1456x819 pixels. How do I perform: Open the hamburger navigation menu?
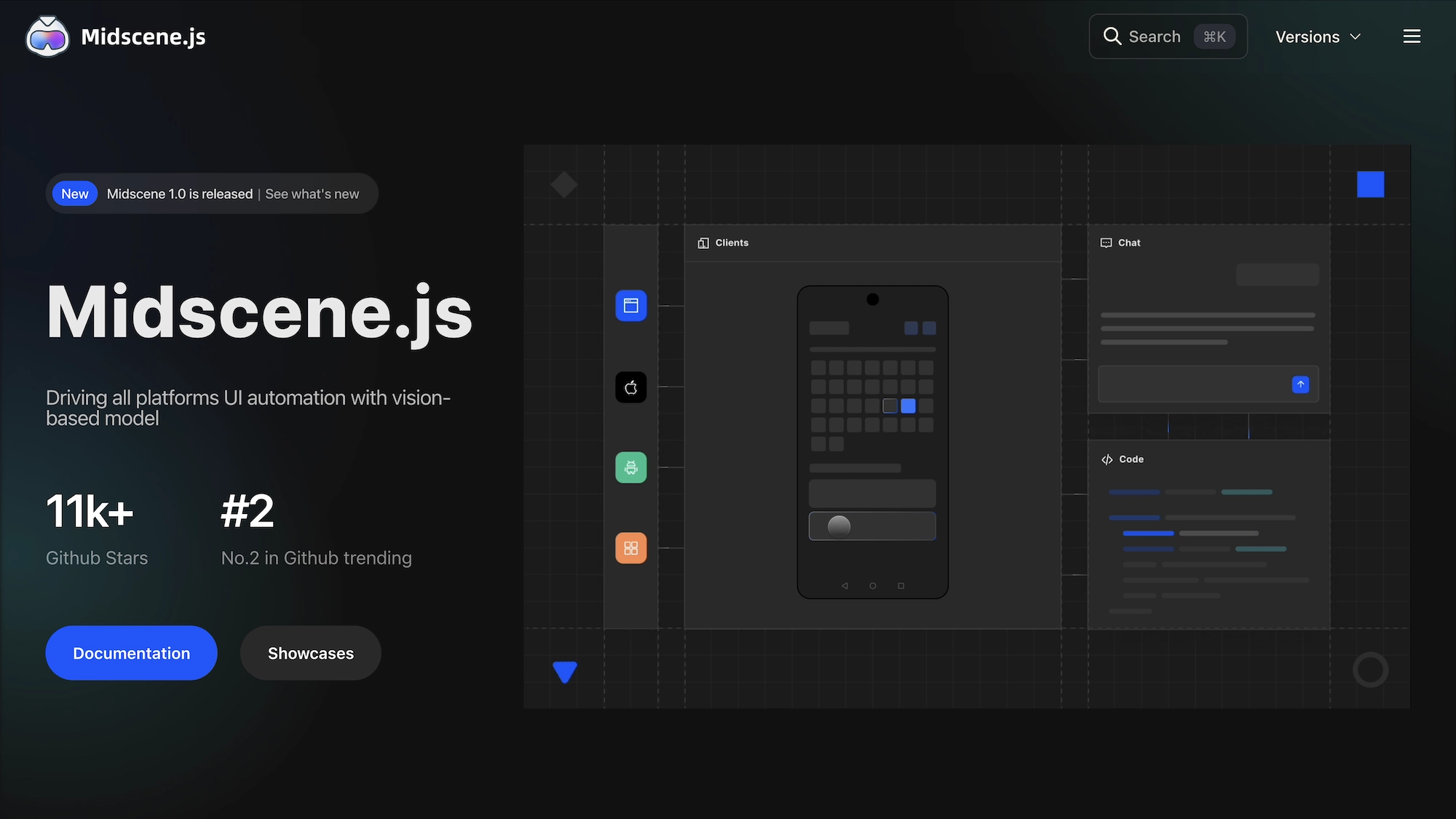[1412, 36]
